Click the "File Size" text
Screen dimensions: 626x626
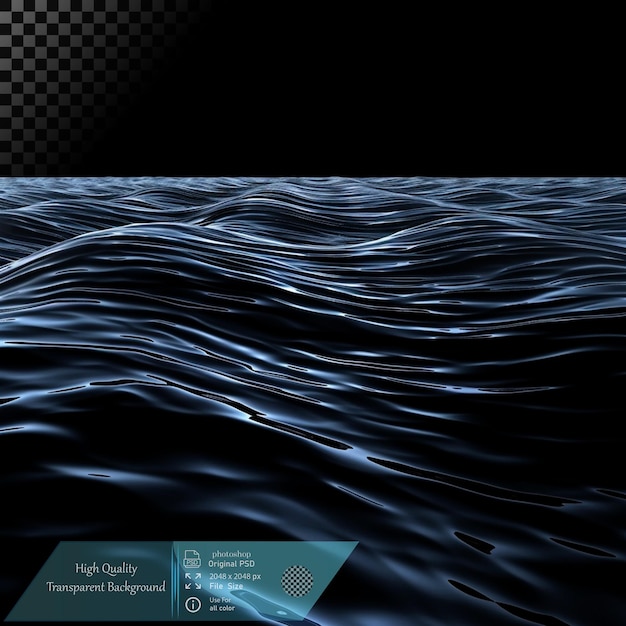click(x=226, y=586)
